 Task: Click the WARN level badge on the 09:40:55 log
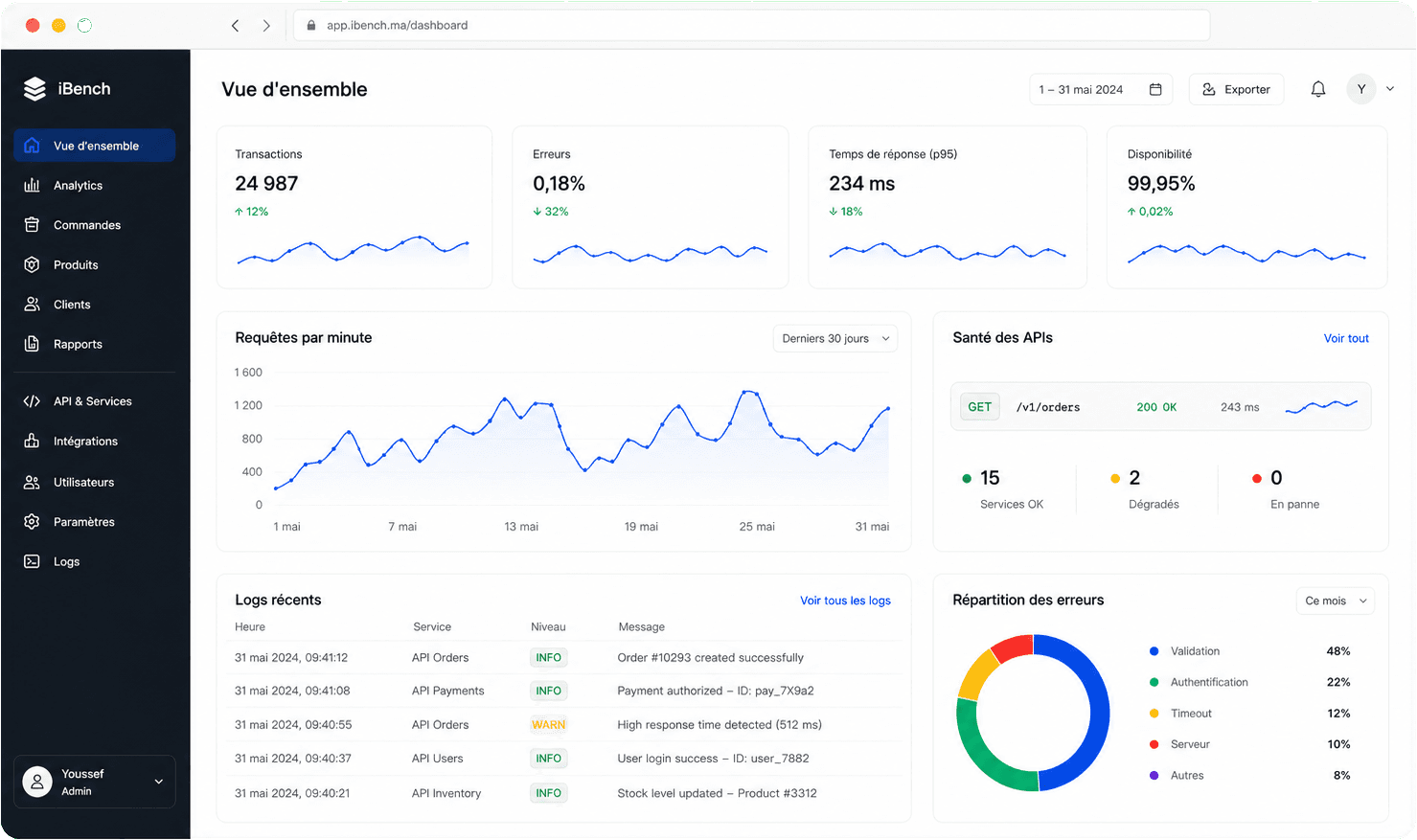tap(549, 725)
